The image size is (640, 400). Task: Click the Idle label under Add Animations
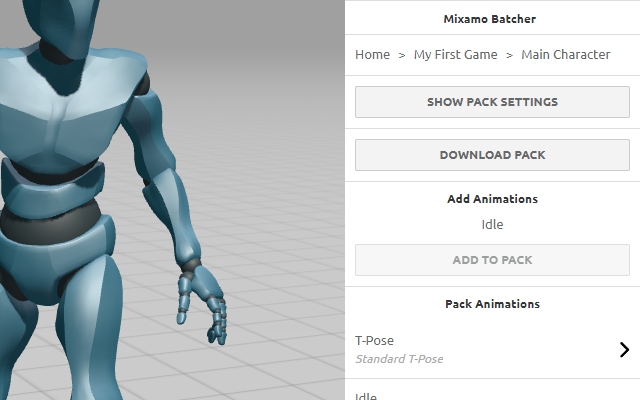click(492, 224)
